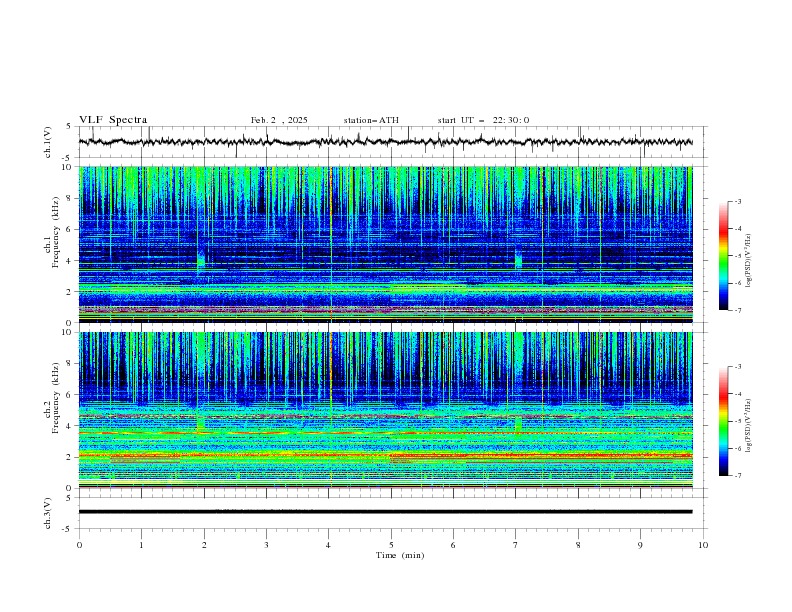Click the "ch.1(V)" waveform axis label

[48, 142]
